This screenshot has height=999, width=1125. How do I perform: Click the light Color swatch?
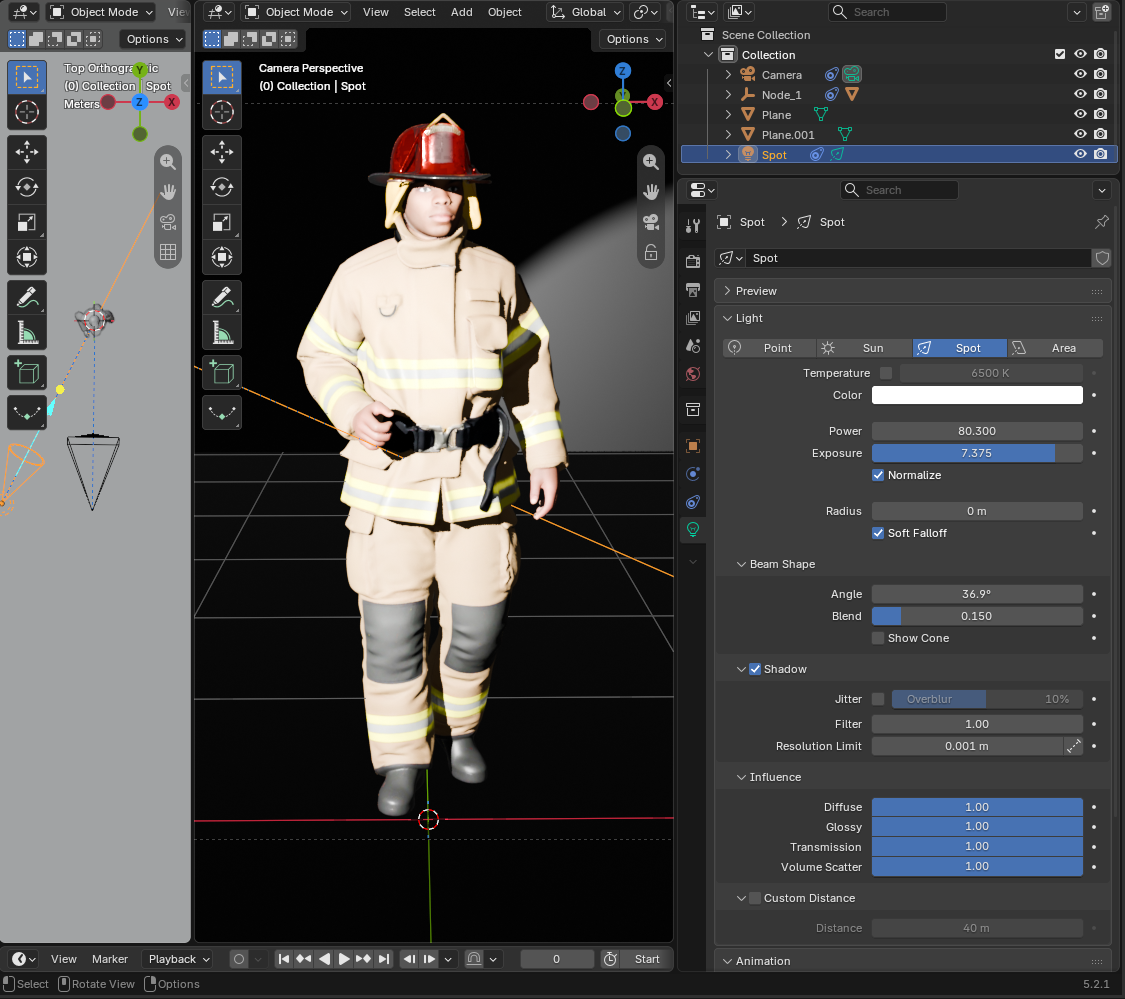[x=976, y=395]
